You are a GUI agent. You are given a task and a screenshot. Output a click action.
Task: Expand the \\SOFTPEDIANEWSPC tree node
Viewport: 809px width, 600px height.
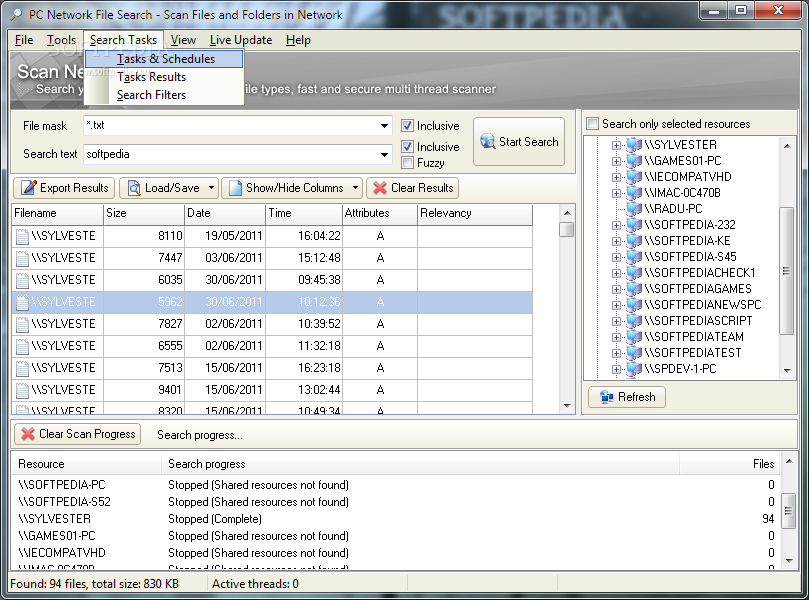pyautogui.click(x=616, y=305)
